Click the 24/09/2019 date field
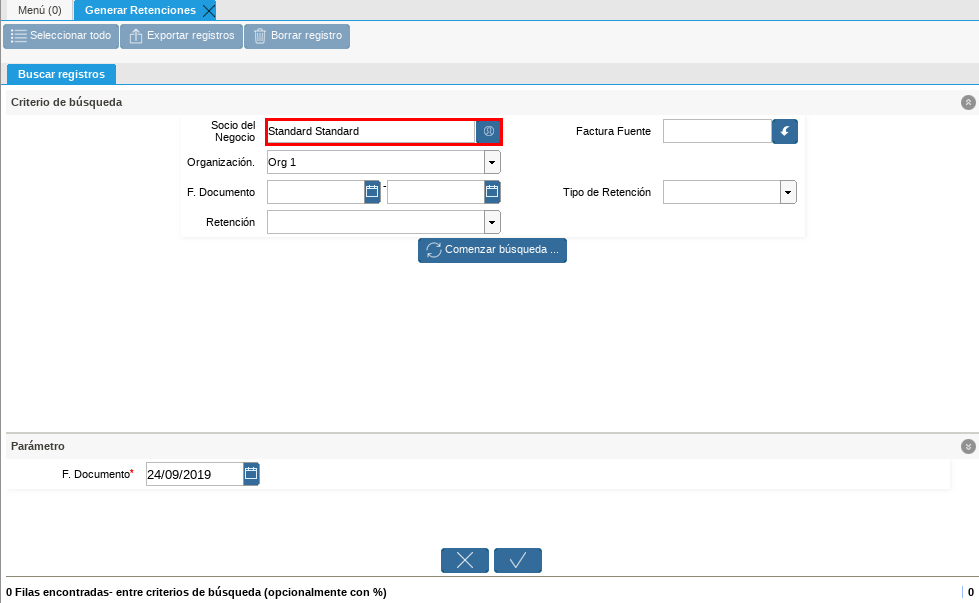The height and width of the screenshot is (603, 979). [195, 474]
